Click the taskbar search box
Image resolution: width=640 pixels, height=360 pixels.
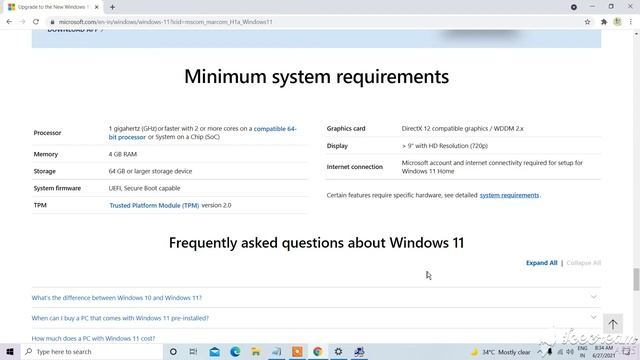(x=92, y=351)
